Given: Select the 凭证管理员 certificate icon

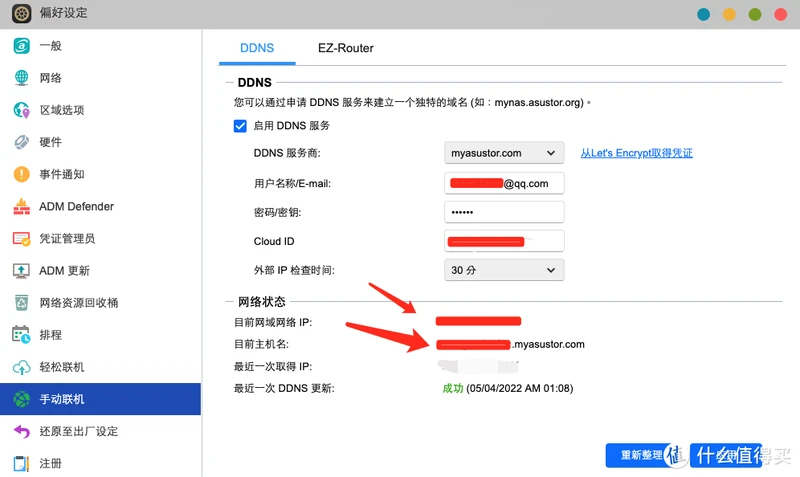Looking at the screenshot, I should click(21, 239).
